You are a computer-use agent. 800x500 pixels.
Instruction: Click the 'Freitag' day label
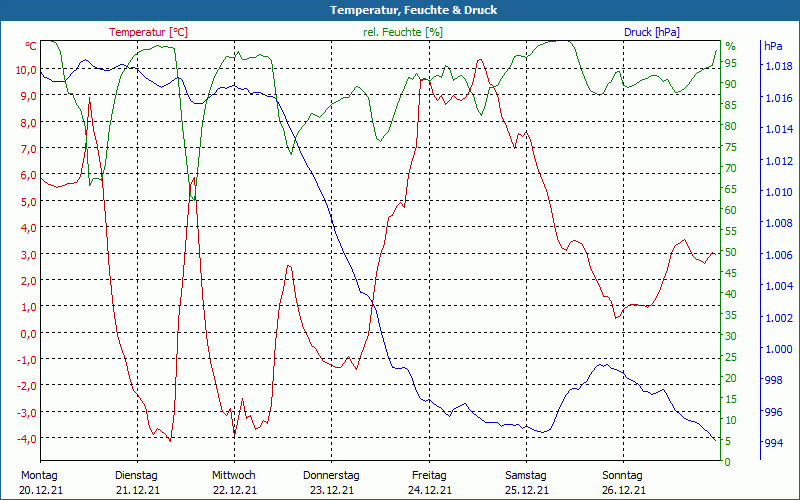(x=429, y=476)
